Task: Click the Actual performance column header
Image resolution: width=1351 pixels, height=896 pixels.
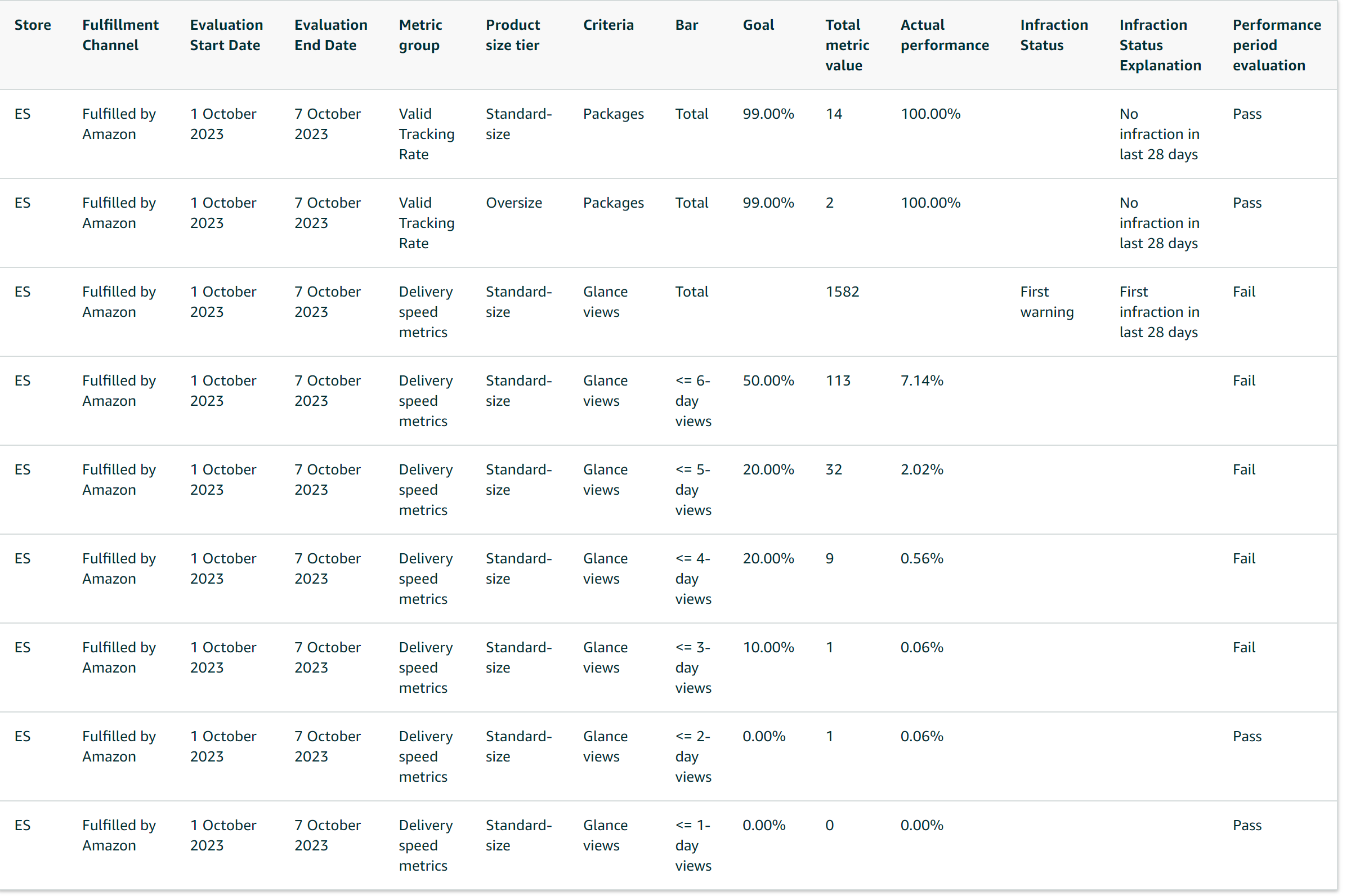Action: 944,35
